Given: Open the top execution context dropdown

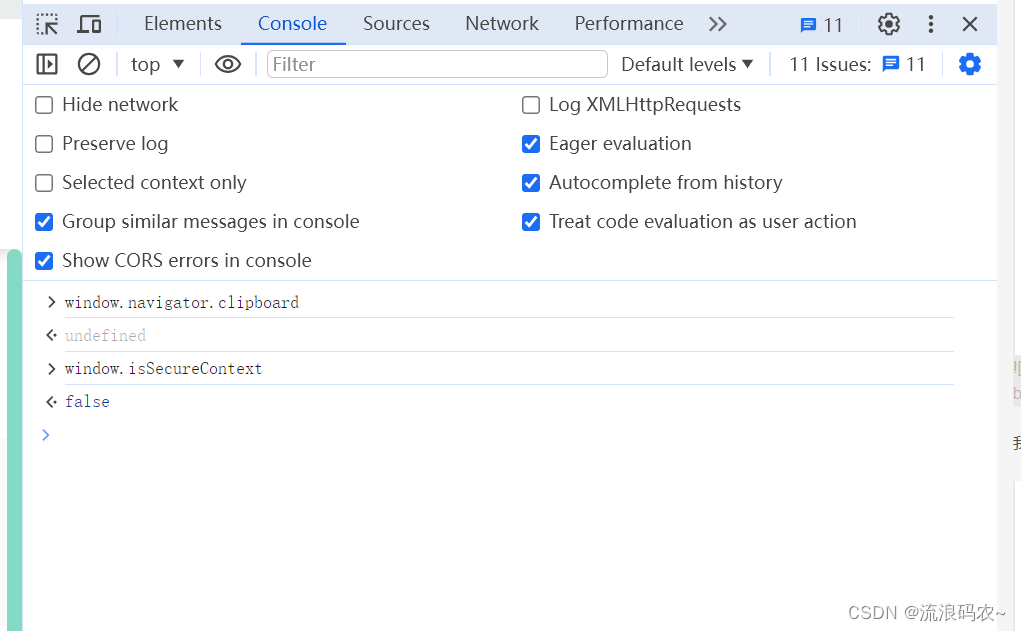Looking at the screenshot, I should tap(156, 63).
